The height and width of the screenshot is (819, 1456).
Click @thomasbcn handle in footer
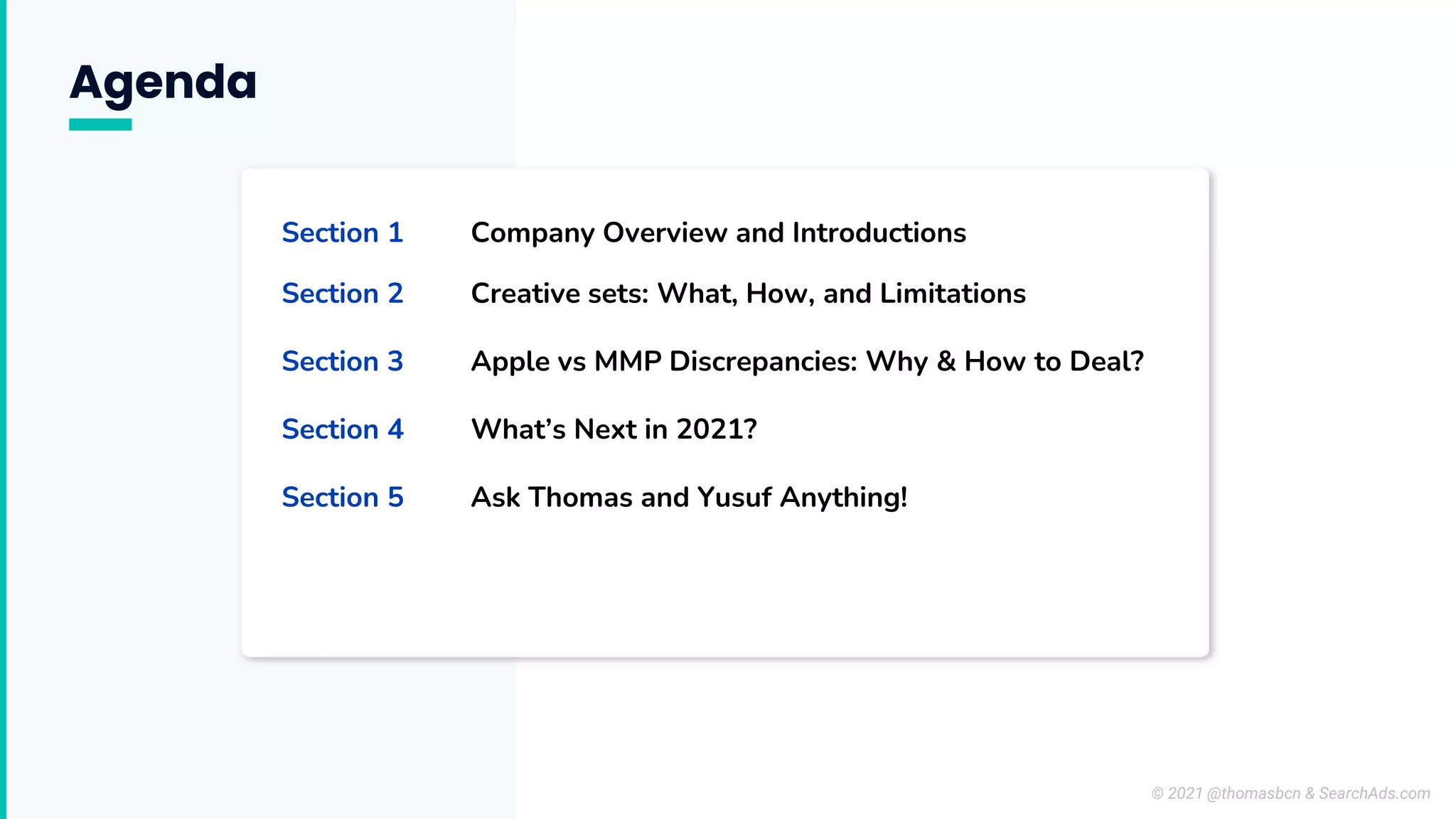pos(1253,793)
